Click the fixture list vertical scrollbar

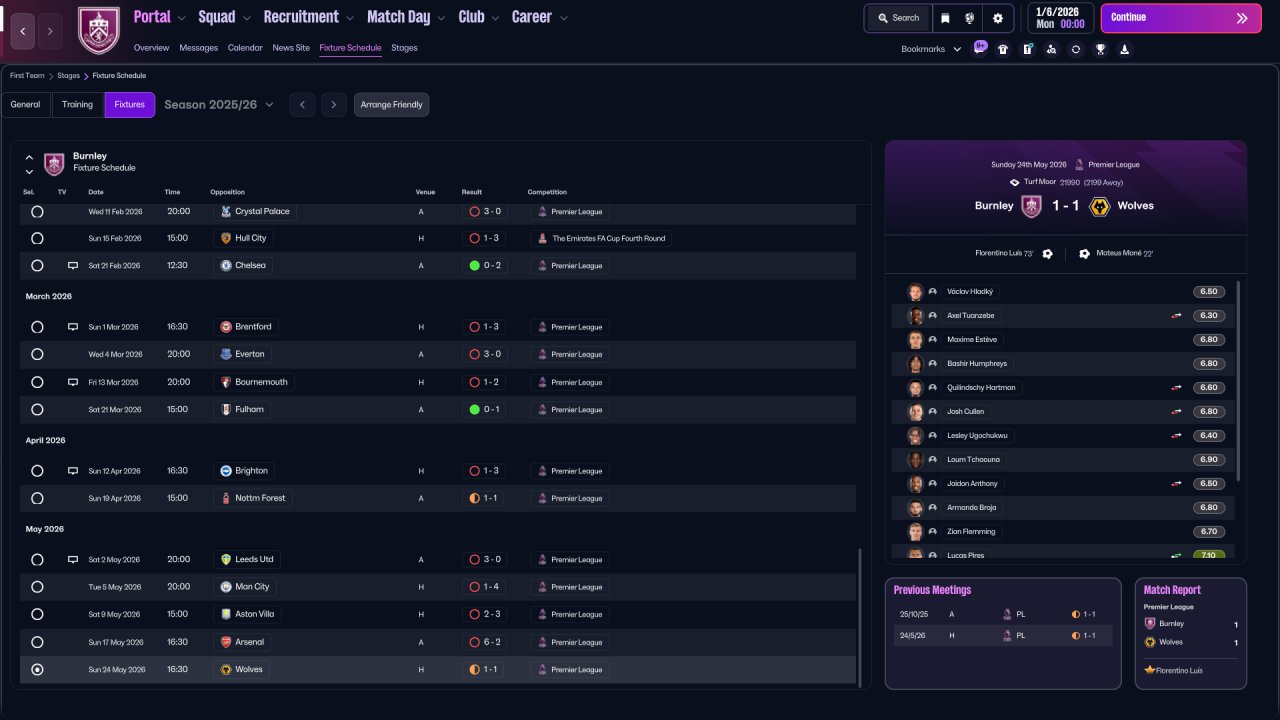pyautogui.click(x=860, y=616)
